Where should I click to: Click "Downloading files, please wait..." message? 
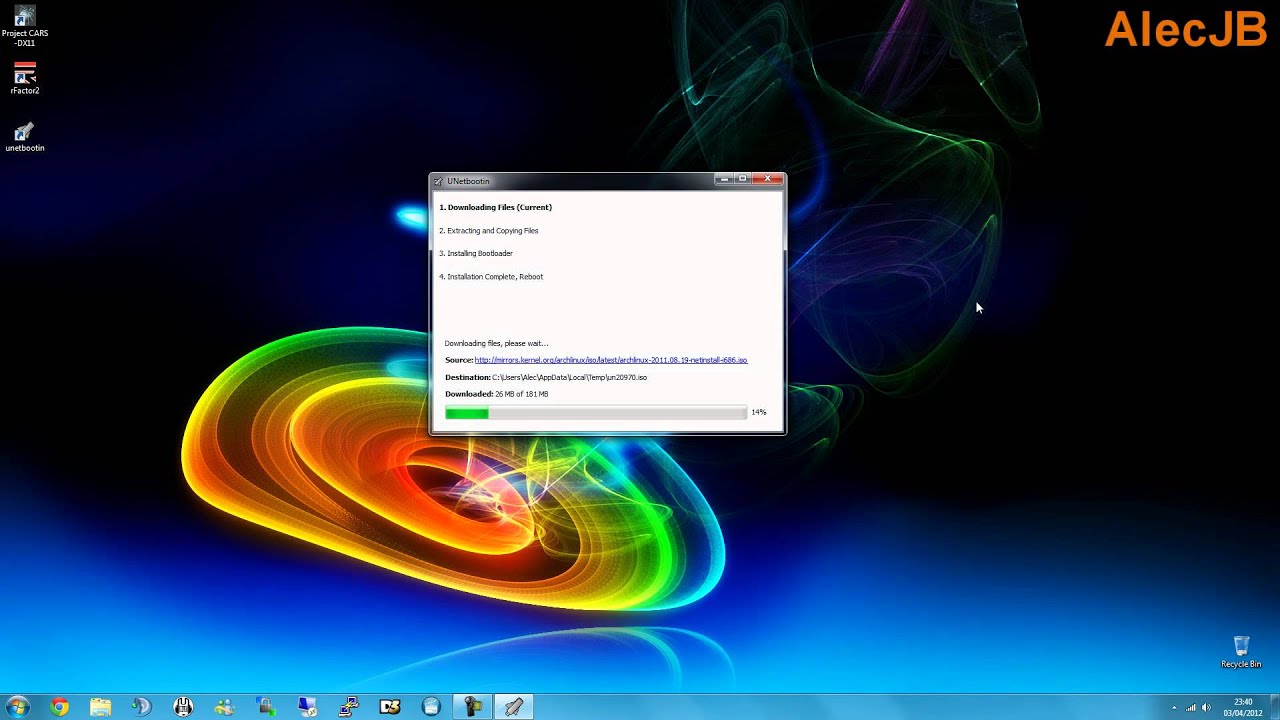click(x=497, y=343)
